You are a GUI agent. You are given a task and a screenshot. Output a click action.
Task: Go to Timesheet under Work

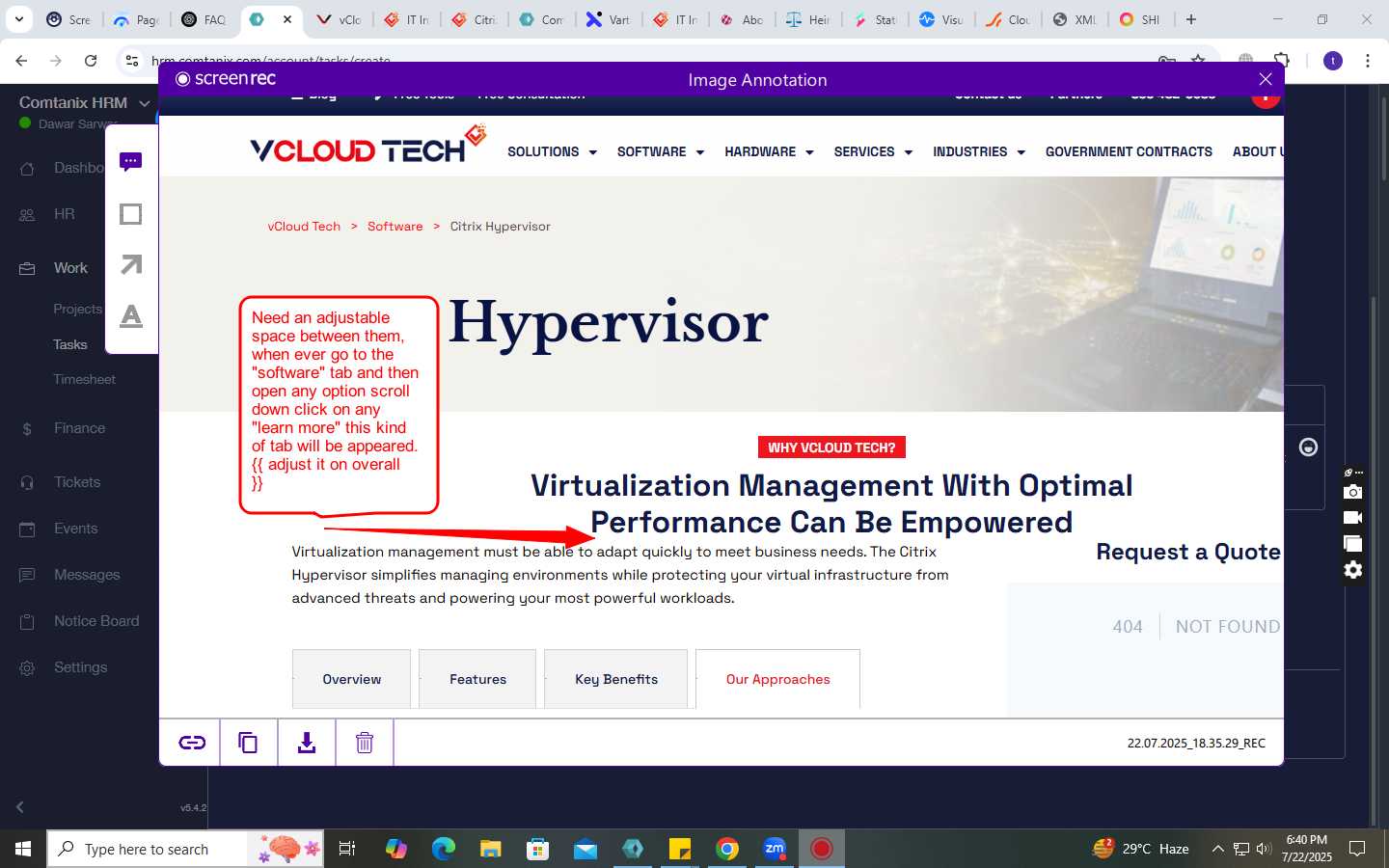pos(84,379)
